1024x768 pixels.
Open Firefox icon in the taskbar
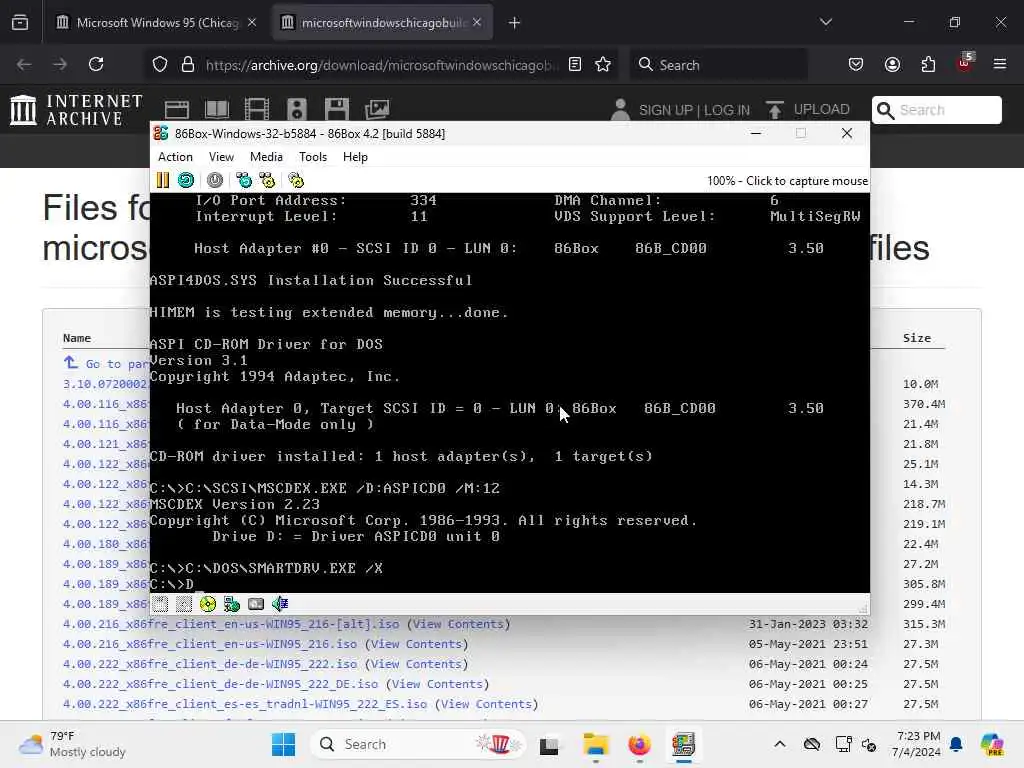coord(639,744)
